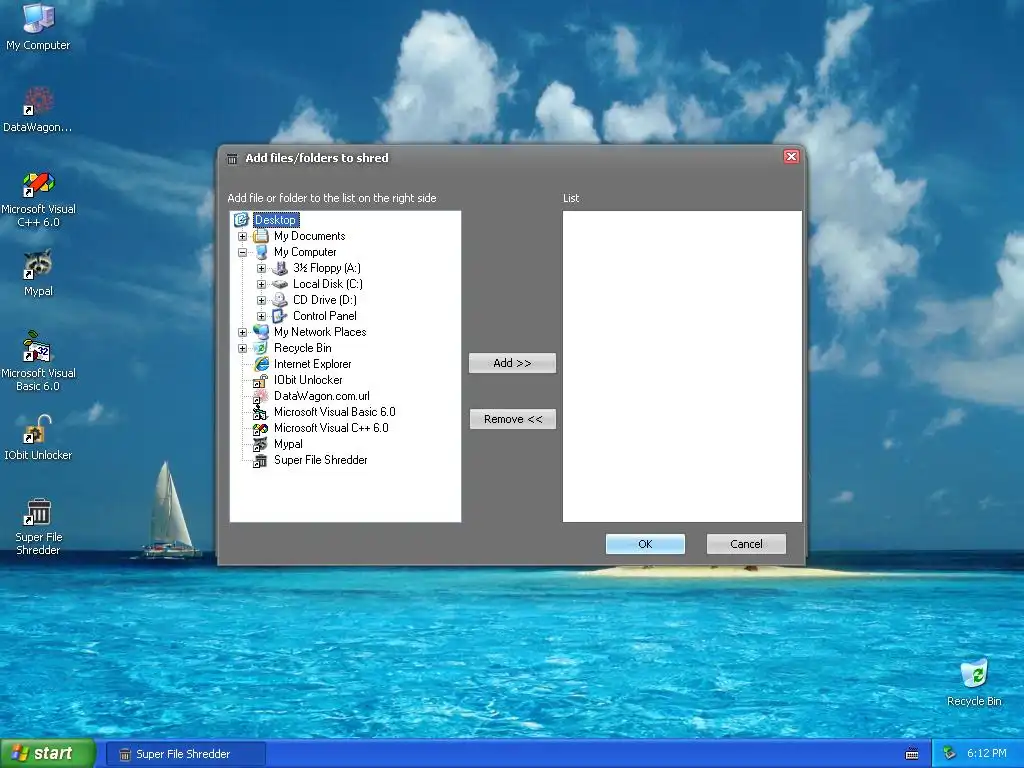Open IObit Unlocker desktop shortcut
The height and width of the screenshot is (768, 1024).
[x=38, y=438]
